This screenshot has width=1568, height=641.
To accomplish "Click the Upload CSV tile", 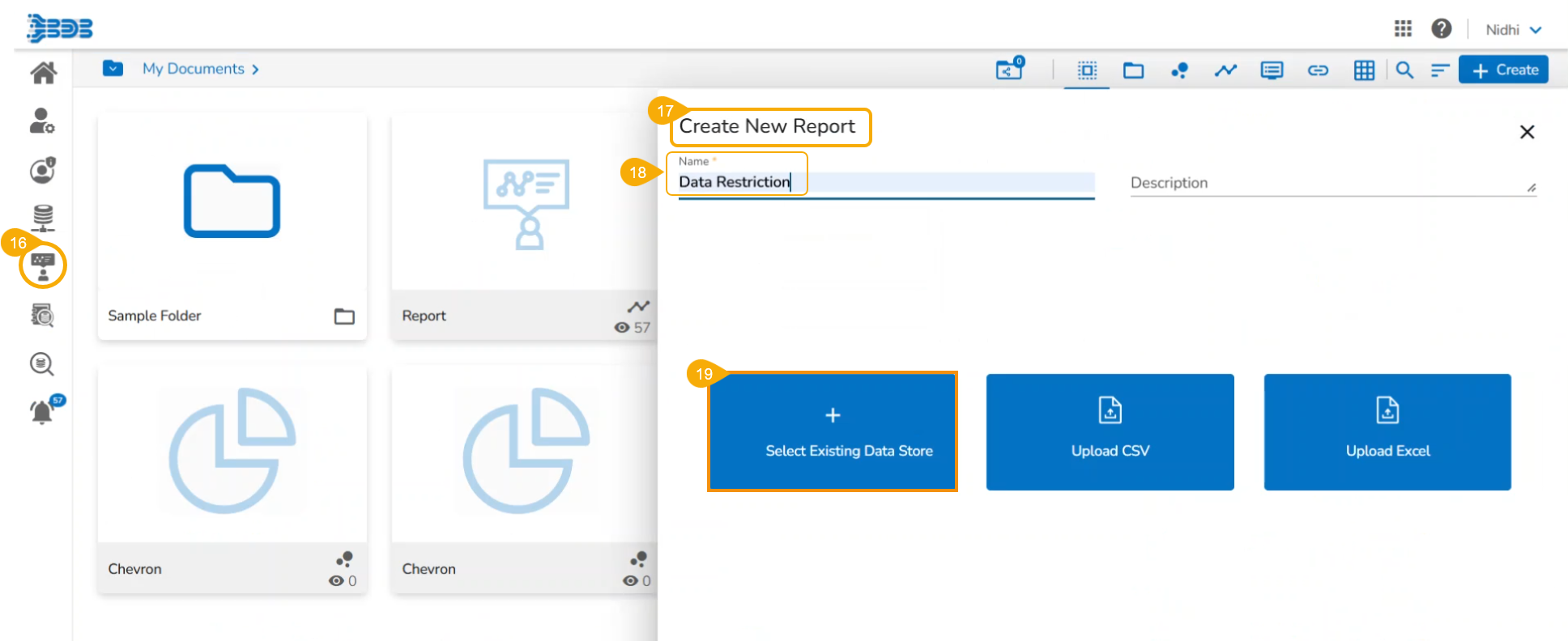I will (x=1110, y=431).
